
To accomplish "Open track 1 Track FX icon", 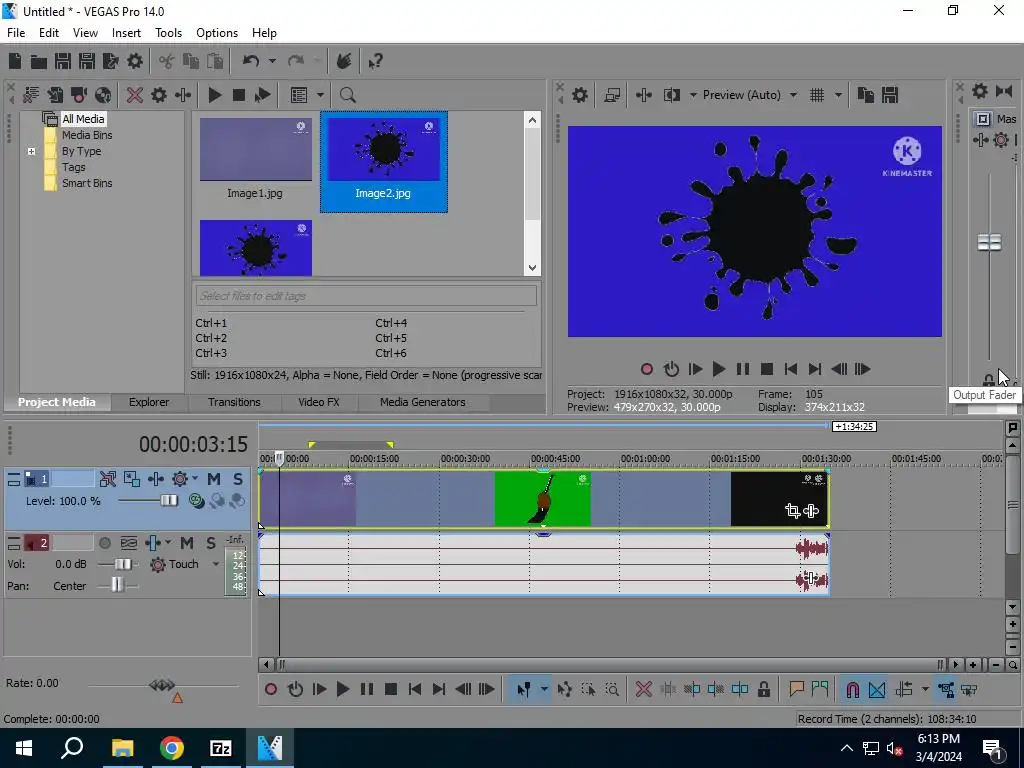I will 156,479.
